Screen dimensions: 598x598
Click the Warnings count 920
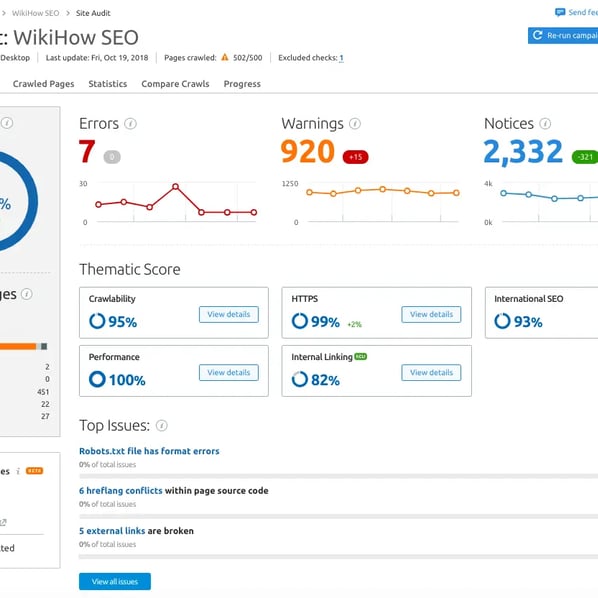click(307, 151)
